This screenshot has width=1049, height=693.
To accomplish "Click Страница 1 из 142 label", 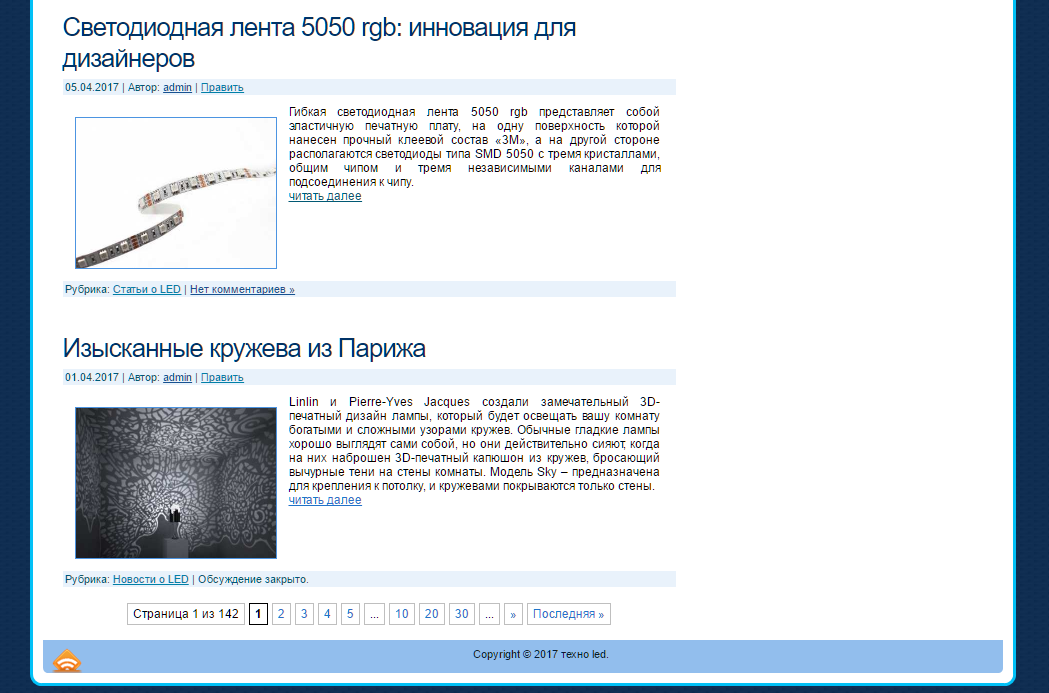I will (x=186, y=614).
